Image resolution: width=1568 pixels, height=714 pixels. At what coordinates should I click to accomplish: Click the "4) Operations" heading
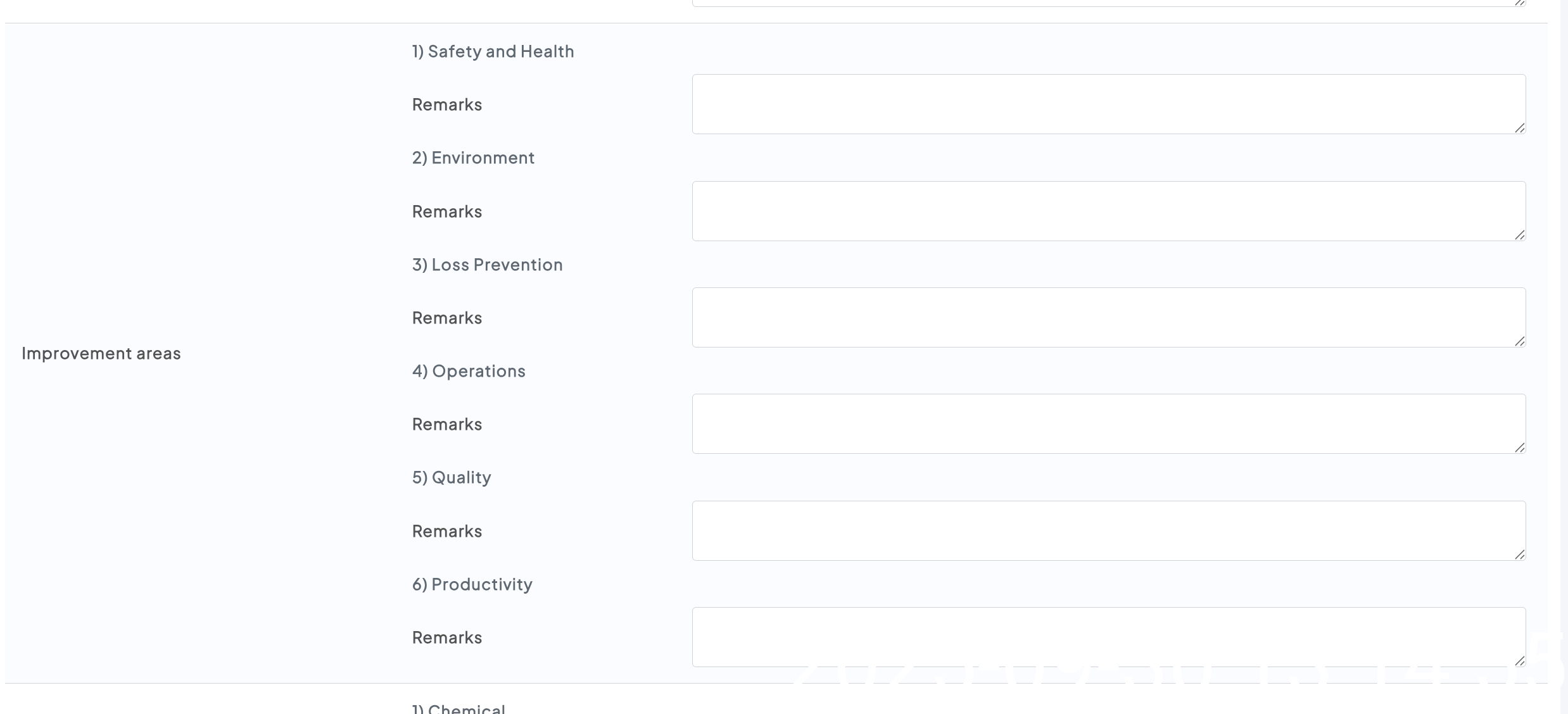click(x=469, y=371)
